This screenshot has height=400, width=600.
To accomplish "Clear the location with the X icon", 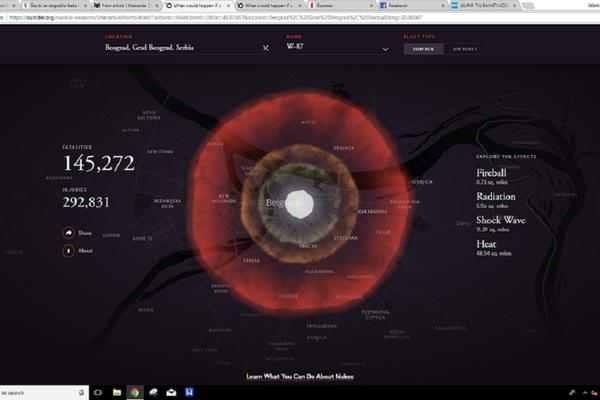I will [x=266, y=47].
